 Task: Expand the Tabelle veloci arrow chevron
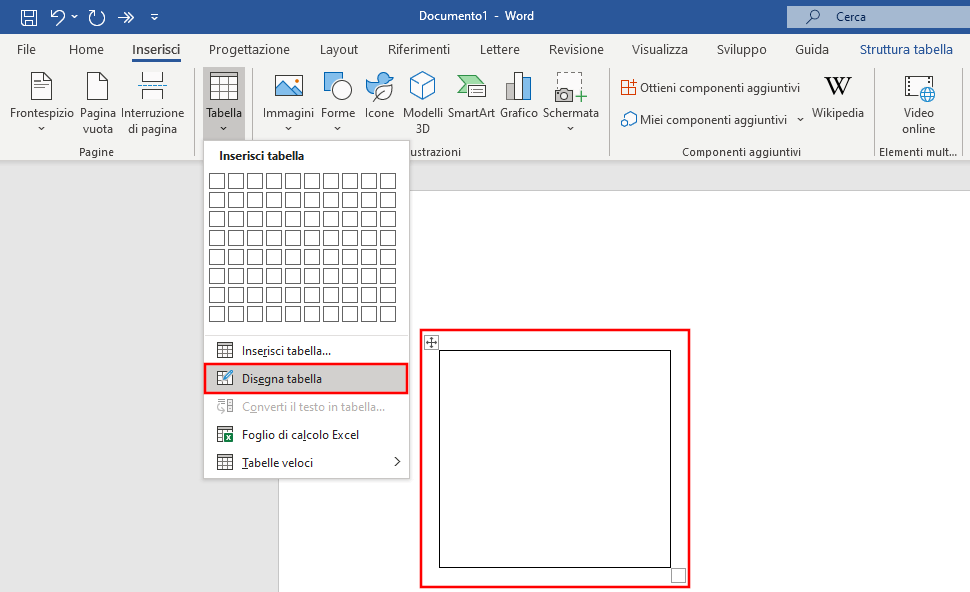(x=397, y=461)
